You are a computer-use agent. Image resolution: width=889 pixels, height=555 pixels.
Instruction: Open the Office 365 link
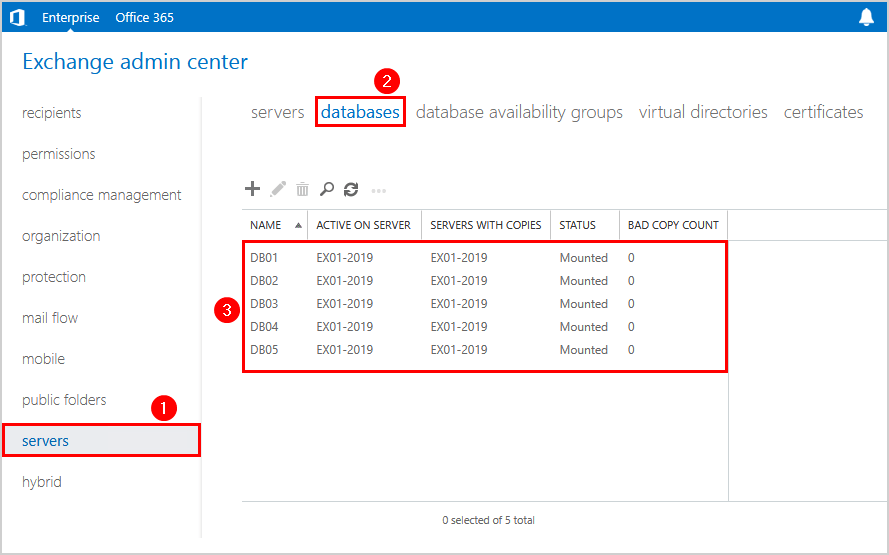click(144, 17)
